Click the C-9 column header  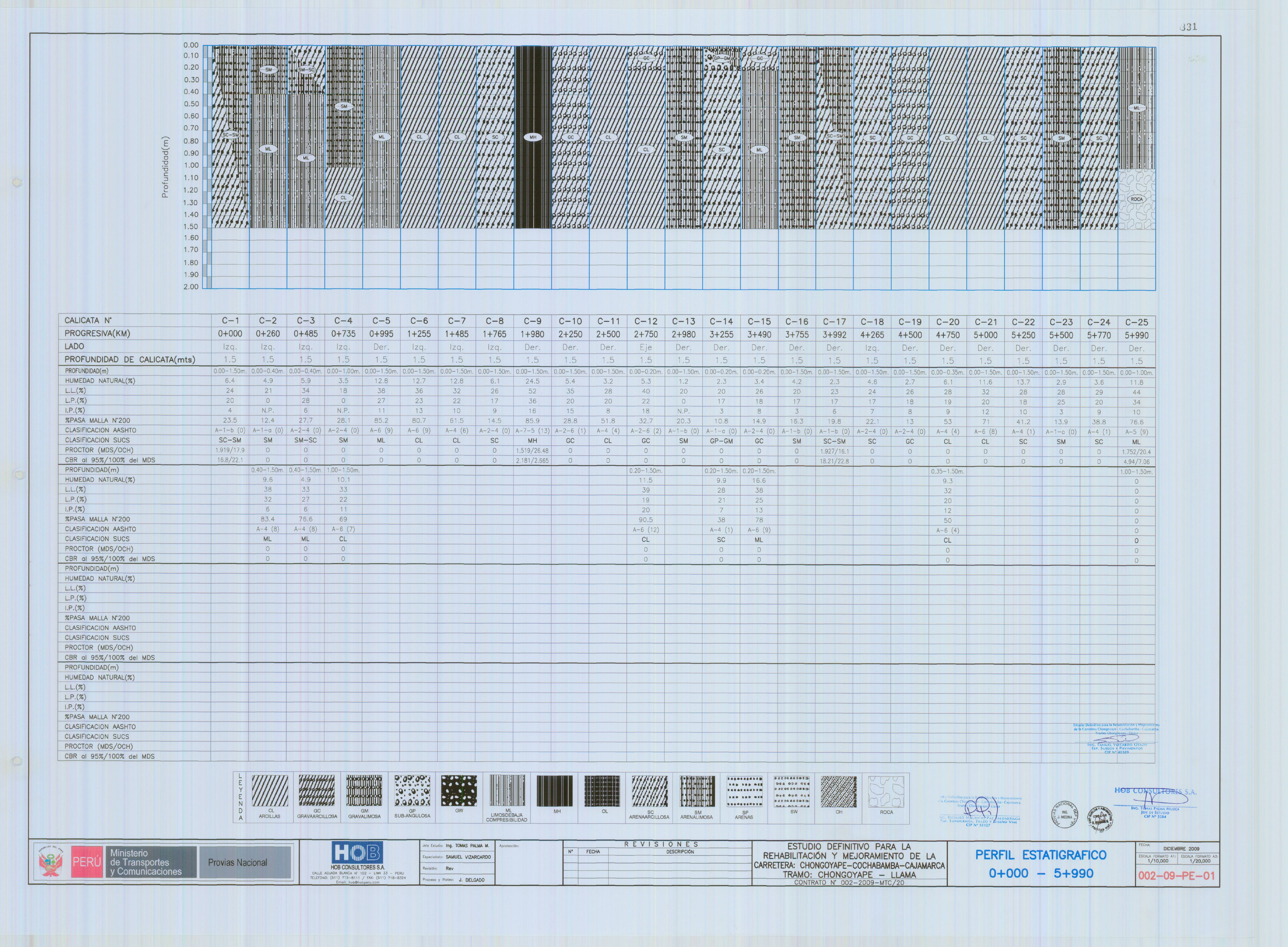pyautogui.click(x=532, y=322)
